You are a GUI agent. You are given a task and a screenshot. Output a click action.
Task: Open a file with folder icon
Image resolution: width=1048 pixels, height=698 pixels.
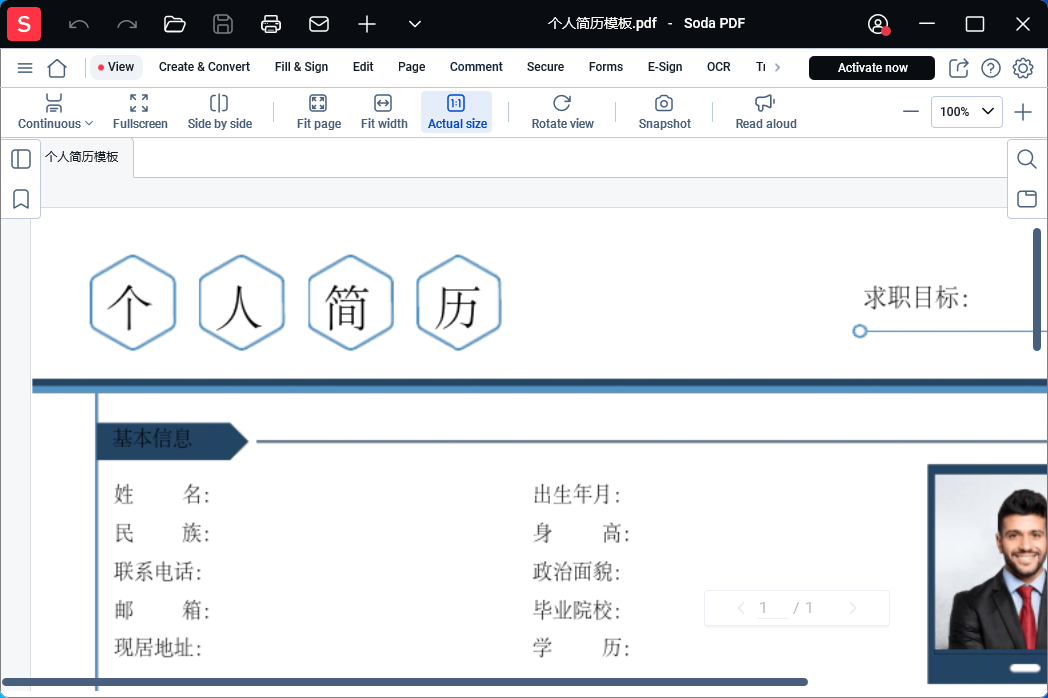pos(174,25)
